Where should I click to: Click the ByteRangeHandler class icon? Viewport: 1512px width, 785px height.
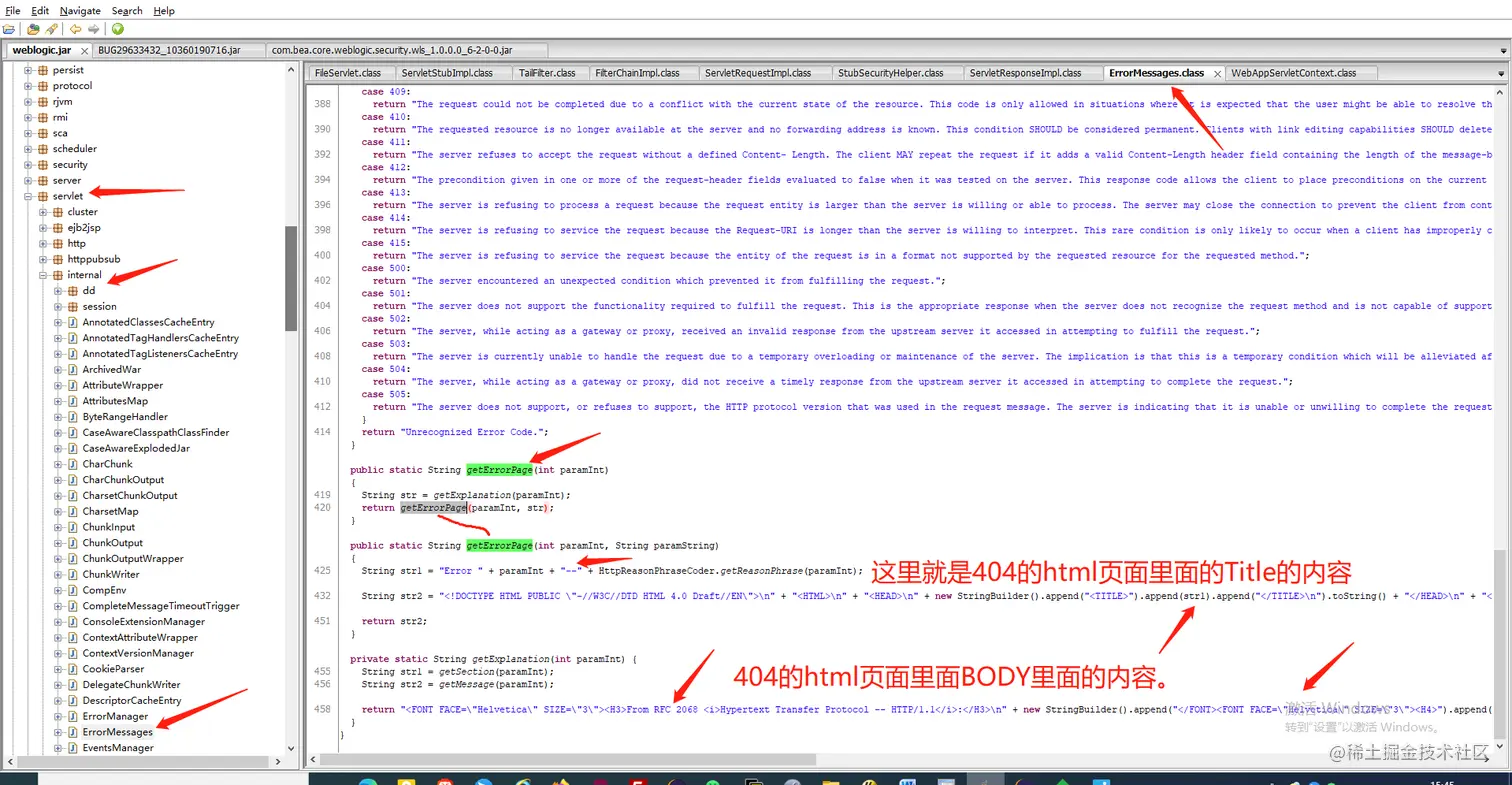click(x=72, y=417)
